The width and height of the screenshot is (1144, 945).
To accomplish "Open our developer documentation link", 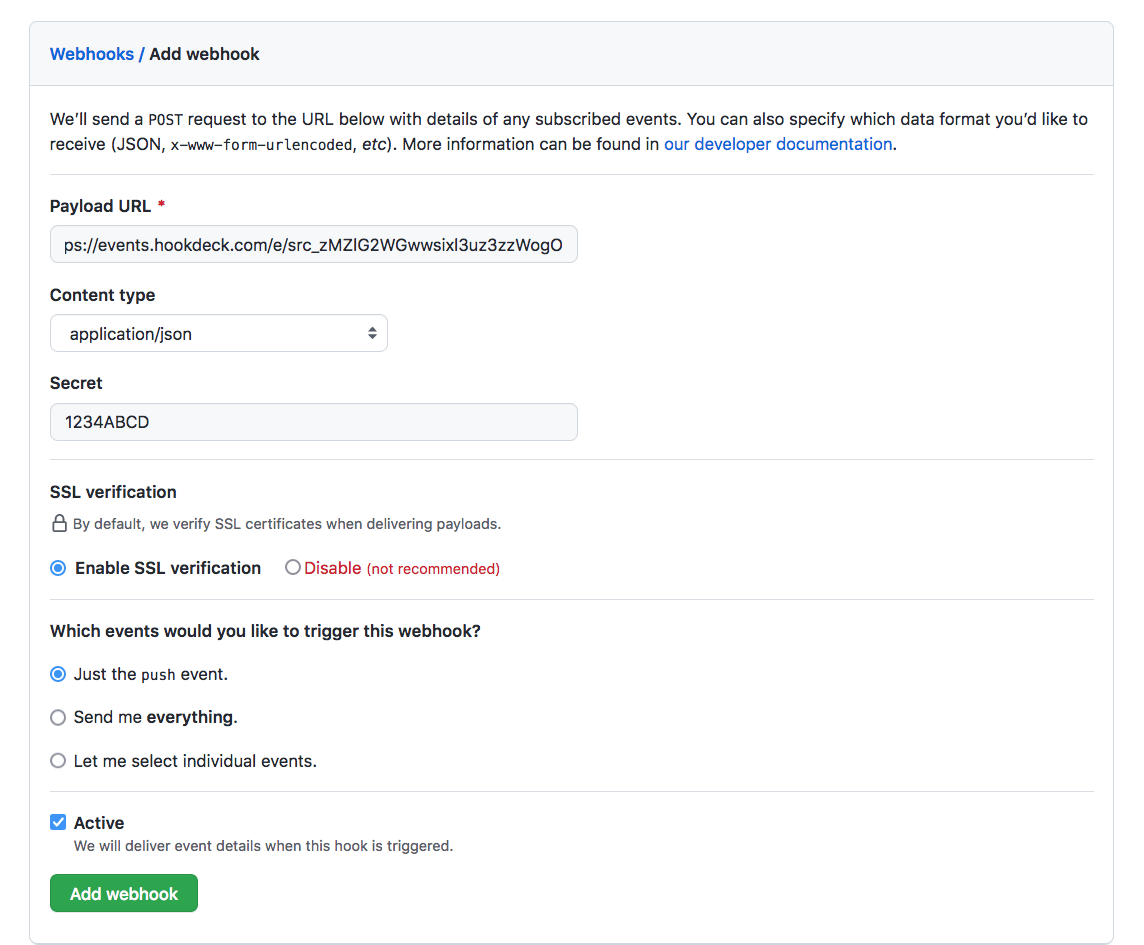I will 777,144.
